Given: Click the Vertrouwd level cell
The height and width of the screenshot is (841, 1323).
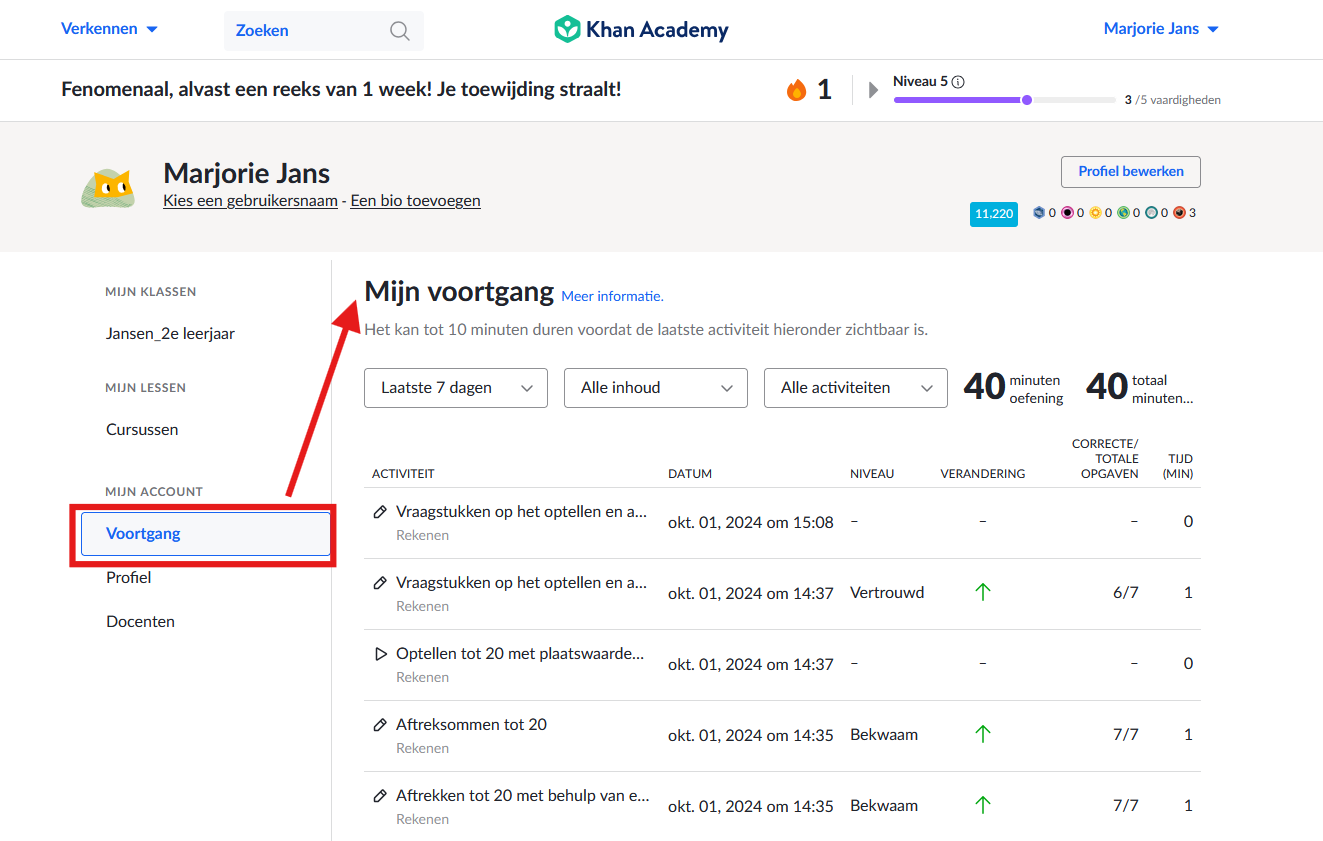Looking at the screenshot, I should pos(887,593).
